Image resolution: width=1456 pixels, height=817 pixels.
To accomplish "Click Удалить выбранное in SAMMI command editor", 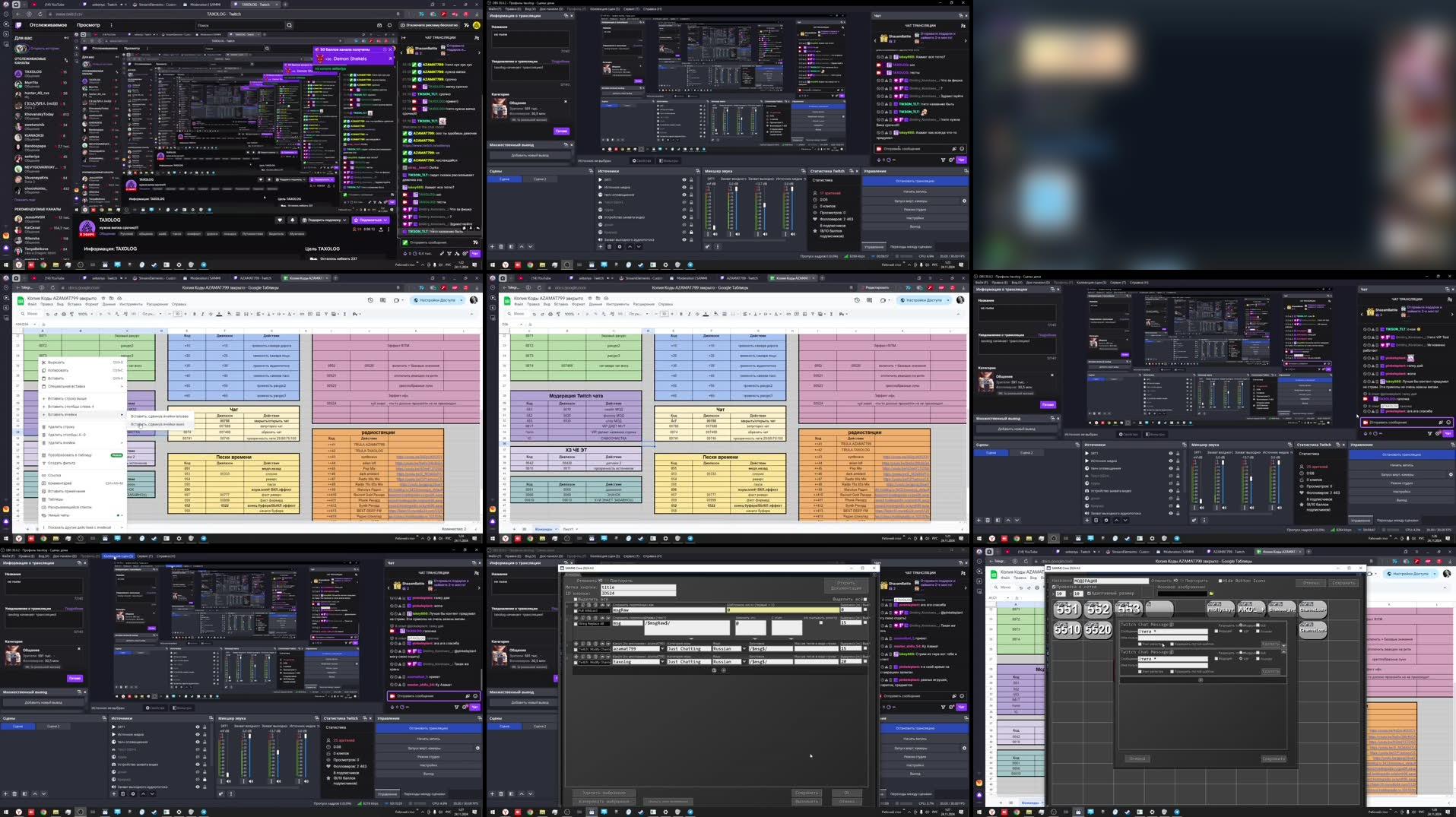I will coord(605,793).
